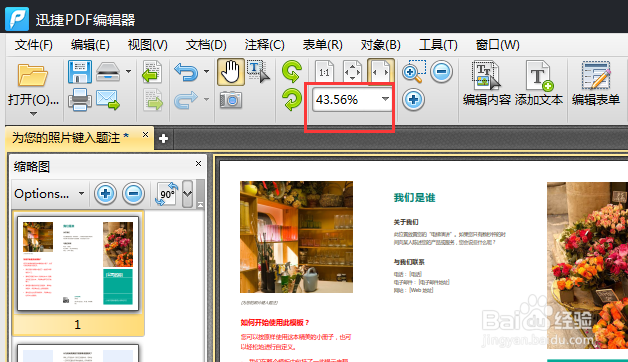Screen dimensions: 628x362
Task: Click the zoom in plus button
Action: click(x=413, y=99)
